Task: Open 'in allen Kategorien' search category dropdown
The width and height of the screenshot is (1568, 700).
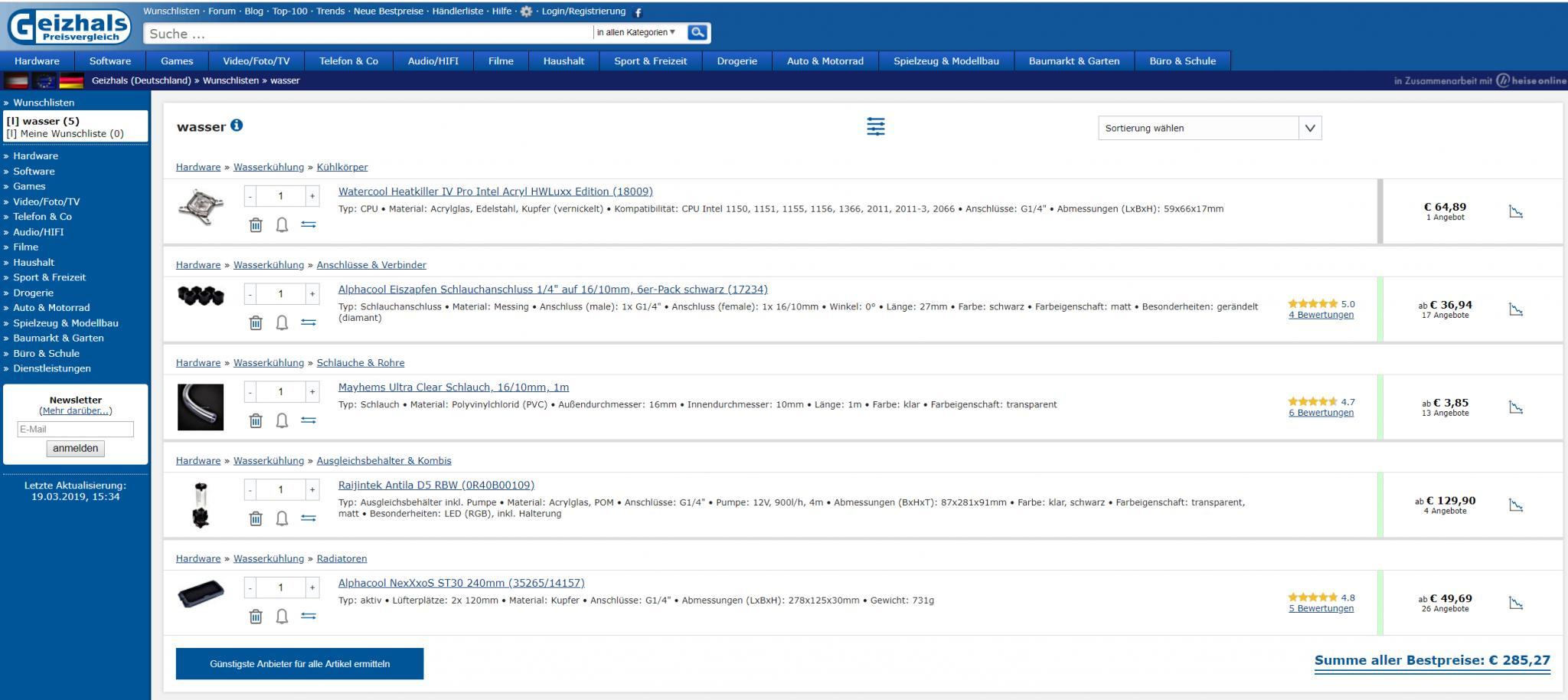Action: coord(636,32)
